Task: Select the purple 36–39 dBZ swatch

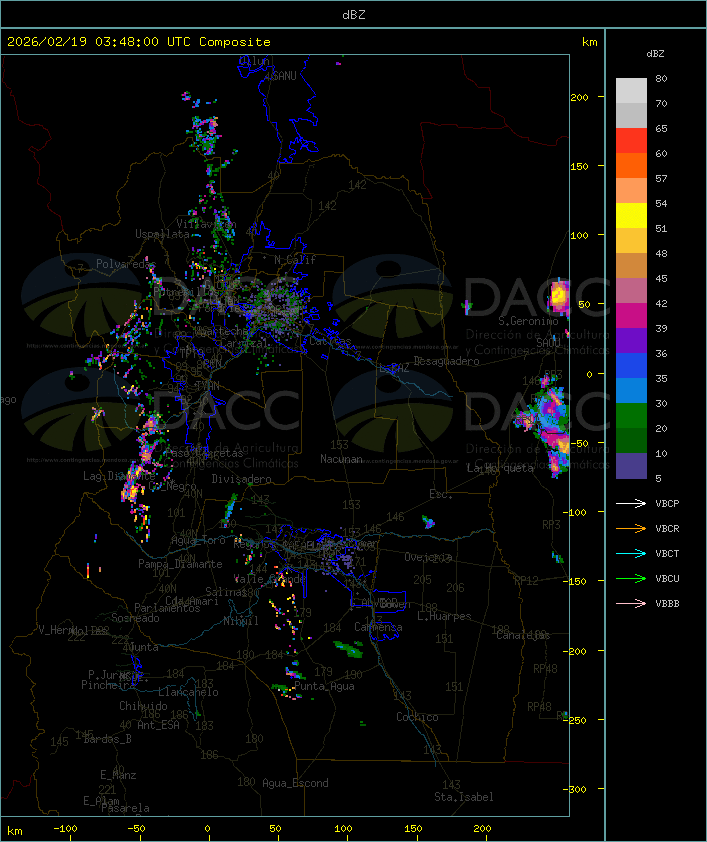Action: [x=631, y=340]
